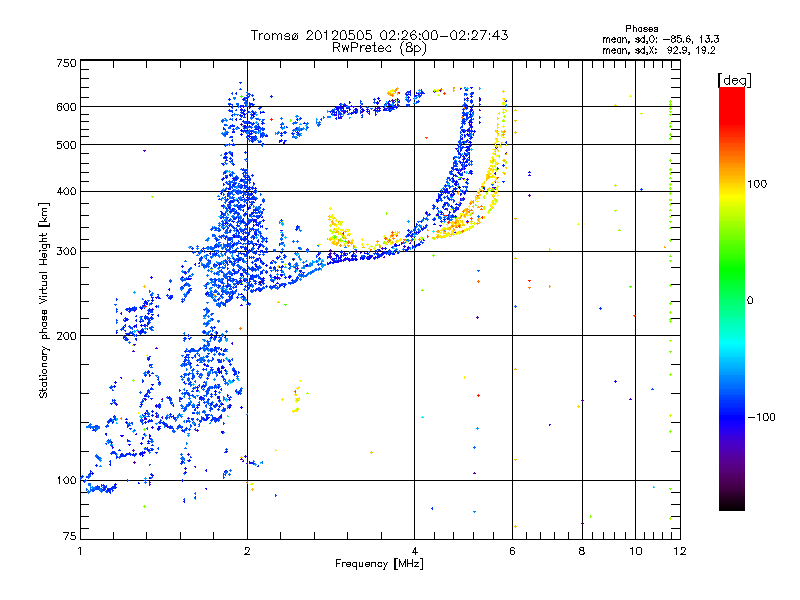This screenshot has height=600, width=800.
Task: Click the y-axis tick label '400'
Action: 67,191
